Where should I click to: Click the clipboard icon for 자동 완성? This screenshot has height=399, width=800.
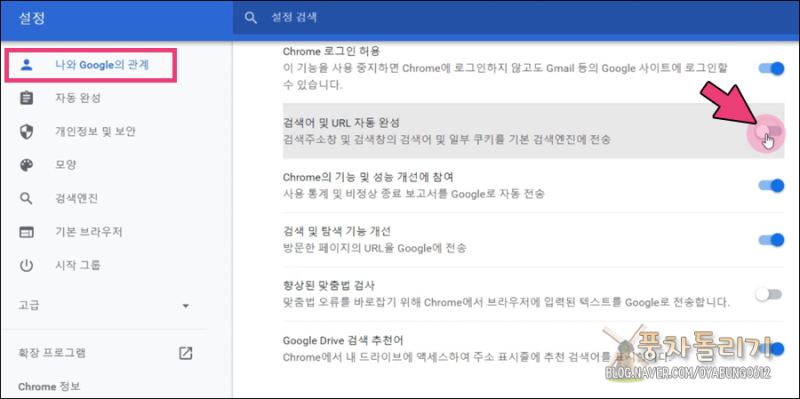(26, 98)
